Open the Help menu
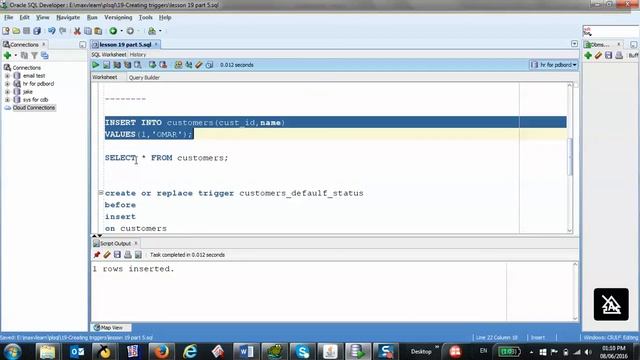The height and width of the screenshot is (360, 640). tap(165, 18)
